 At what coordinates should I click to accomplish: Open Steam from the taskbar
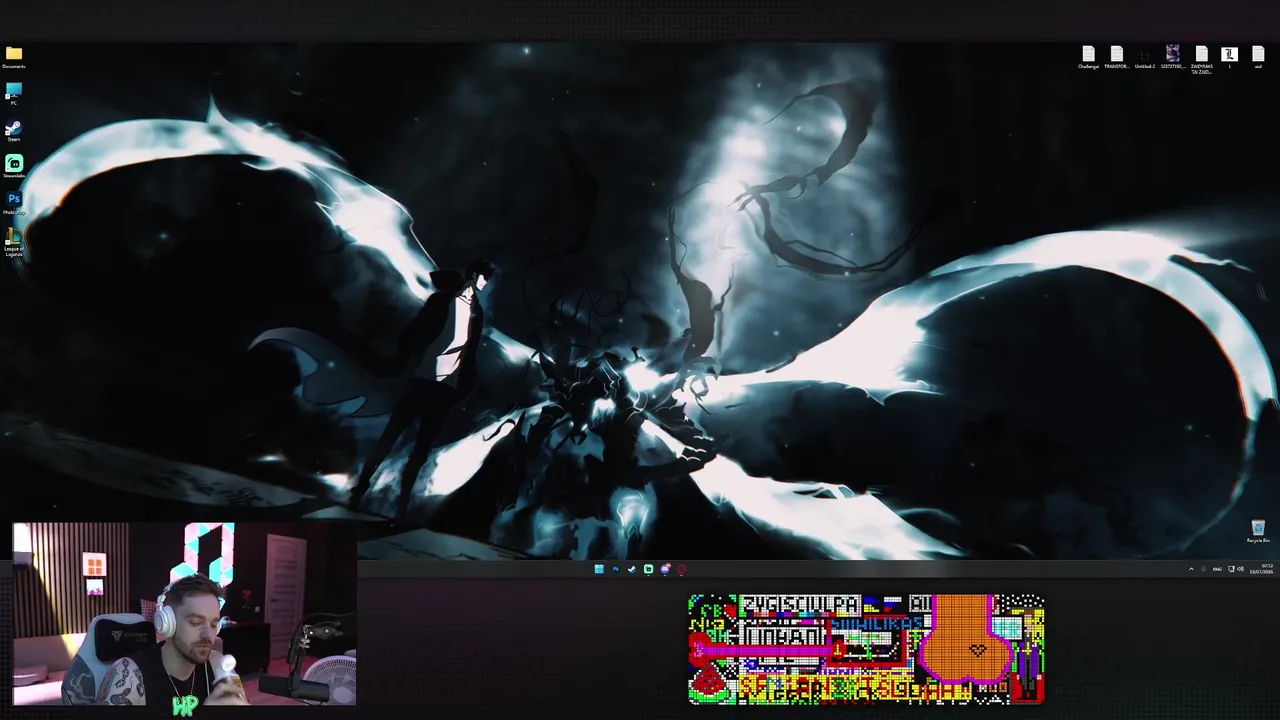[x=631, y=569]
